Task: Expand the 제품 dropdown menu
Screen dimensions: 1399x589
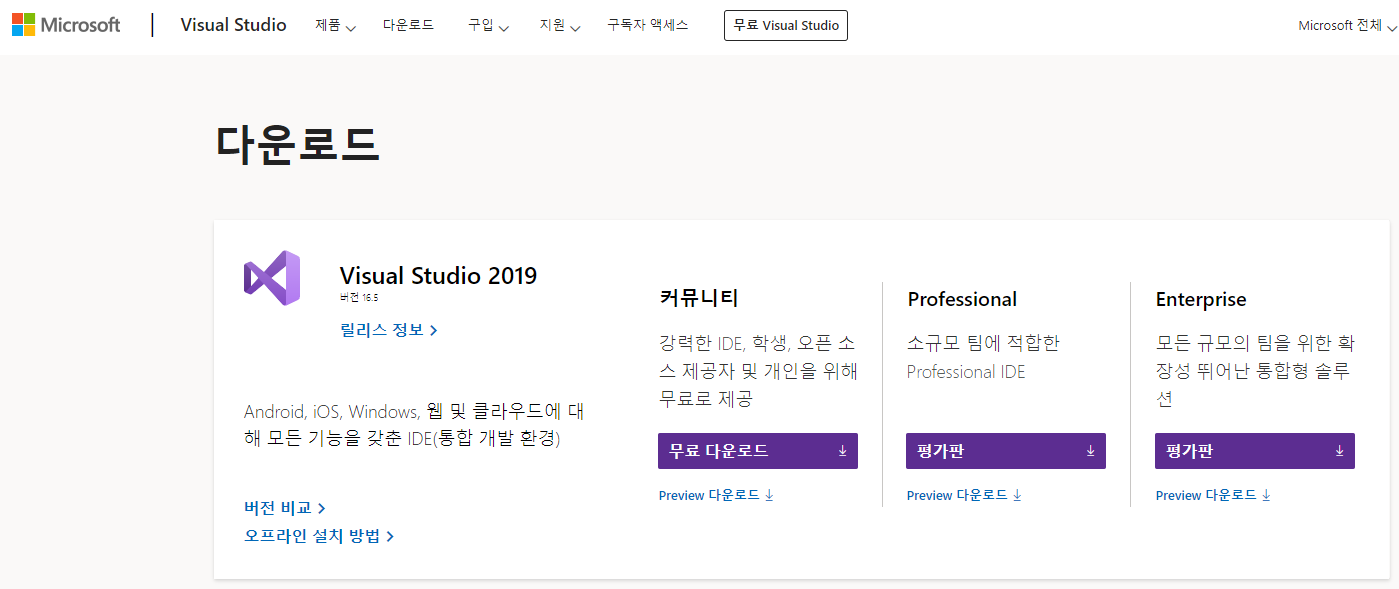Action: coord(335,26)
